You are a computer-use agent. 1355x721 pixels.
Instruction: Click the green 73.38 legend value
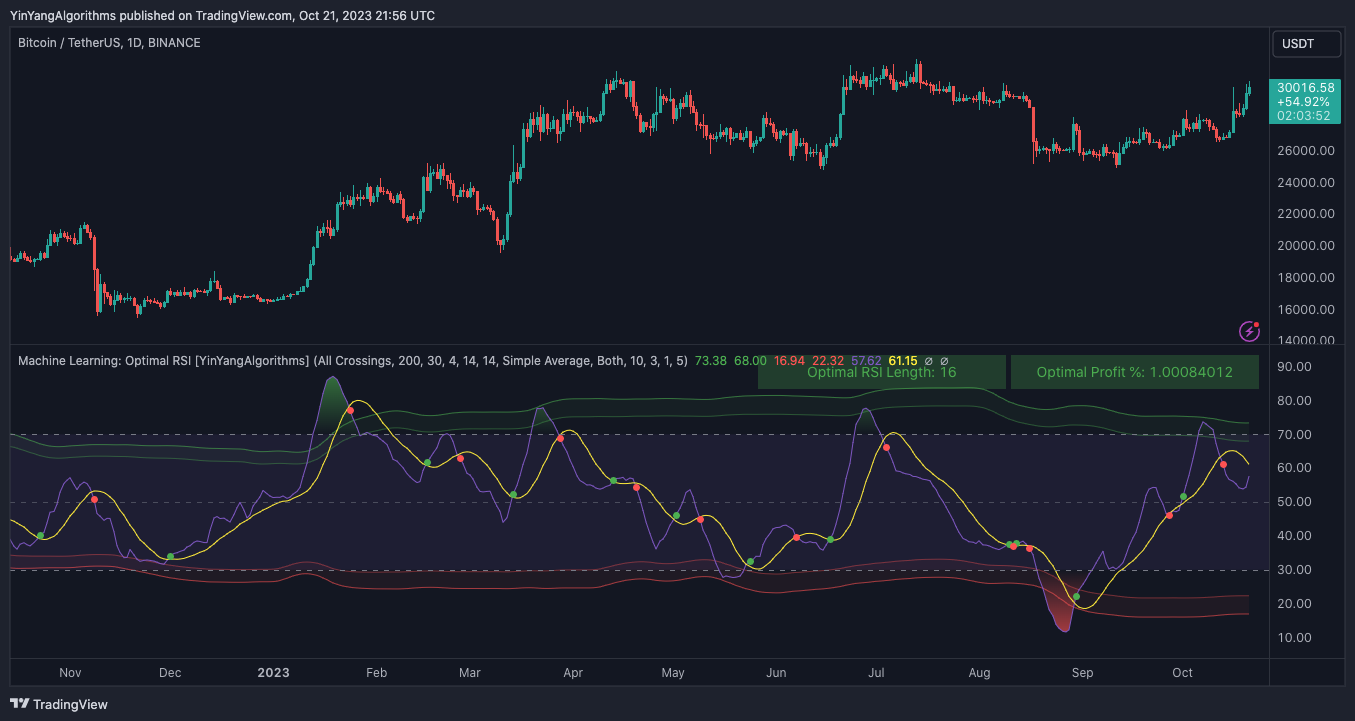click(x=711, y=360)
